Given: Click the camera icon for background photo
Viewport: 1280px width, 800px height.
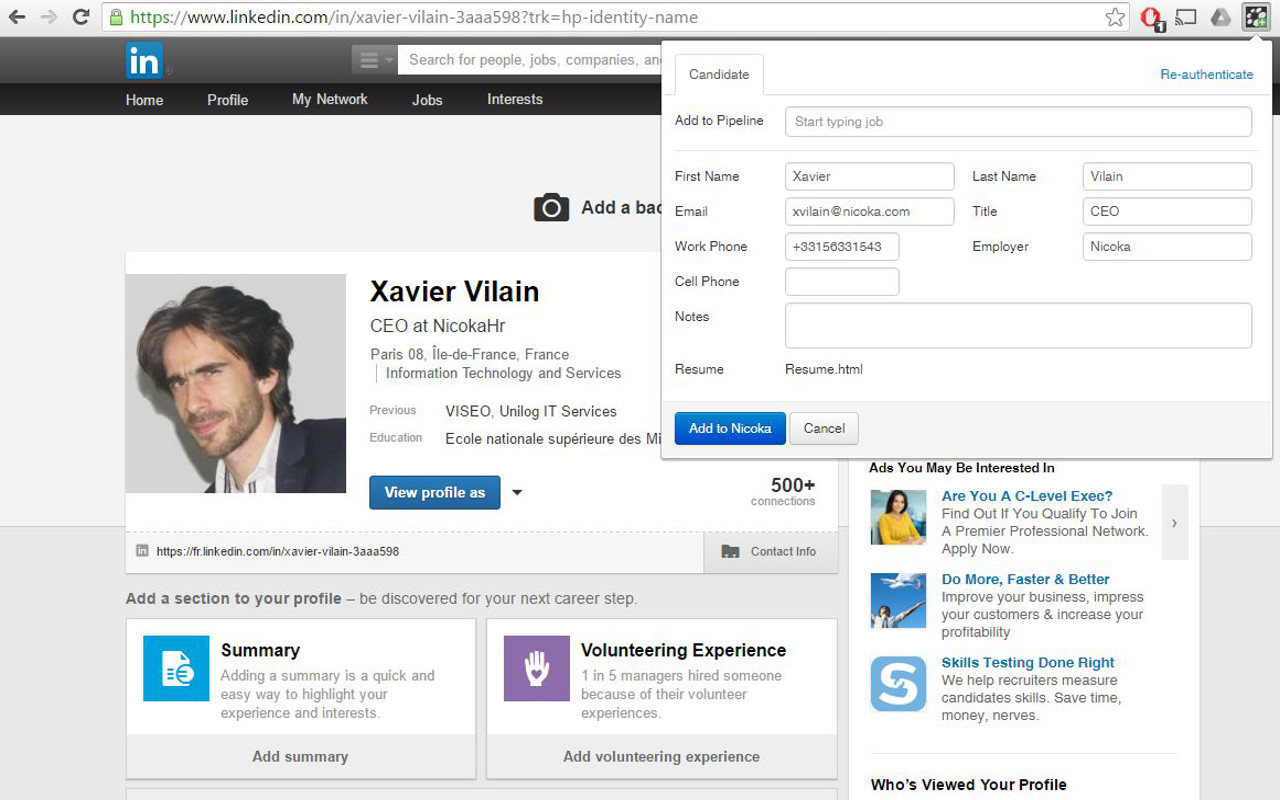Looking at the screenshot, I should [x=551, y=208].
